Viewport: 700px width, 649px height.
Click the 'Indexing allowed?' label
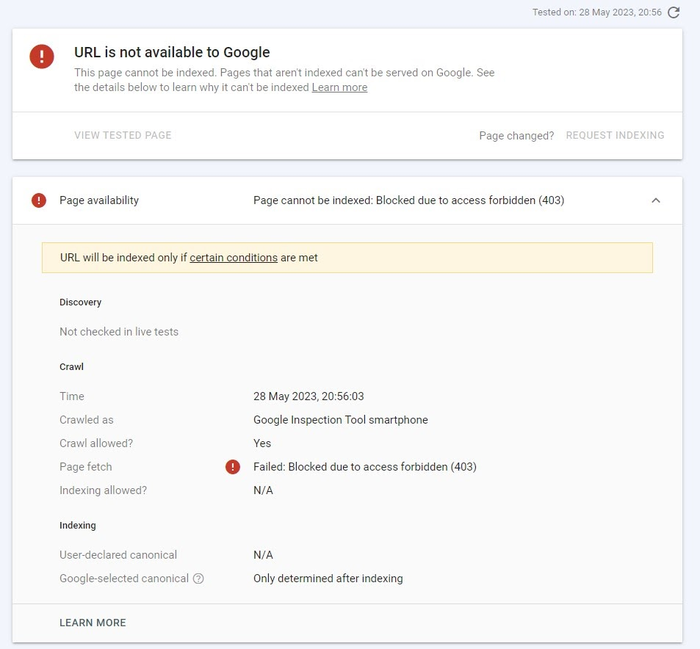[103, 491]
